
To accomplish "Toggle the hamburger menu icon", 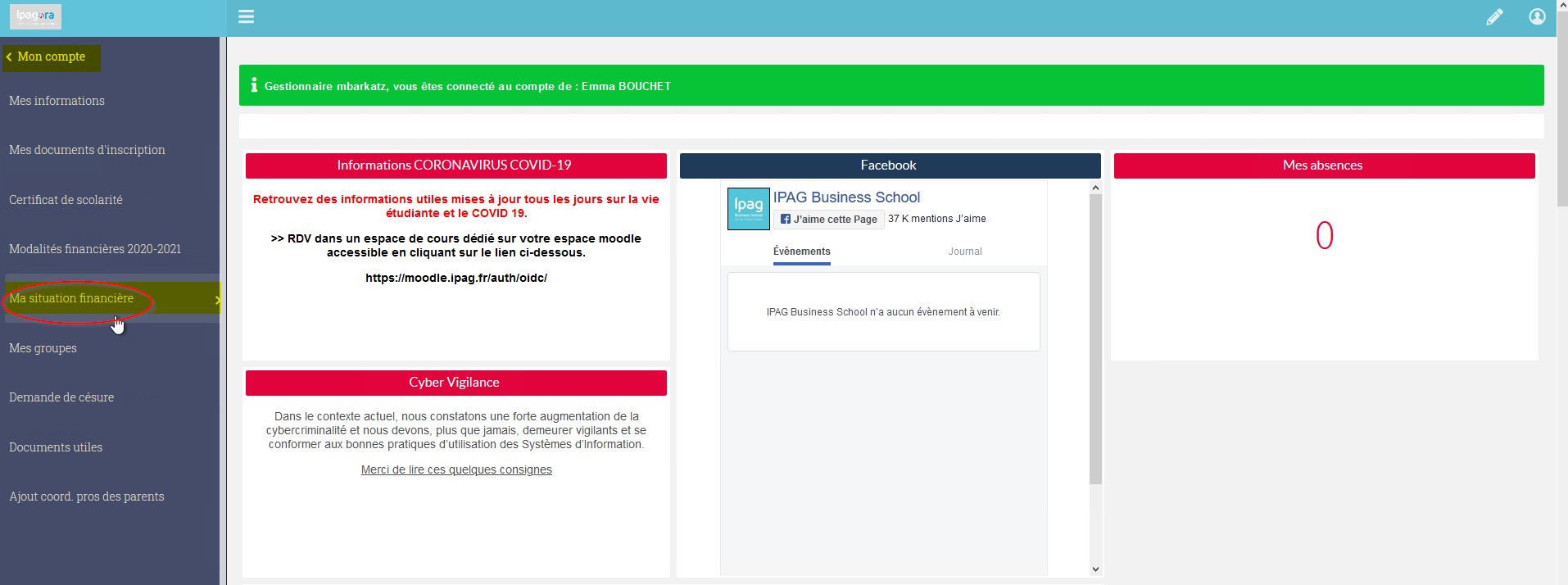I will click(x=246, y=16).
